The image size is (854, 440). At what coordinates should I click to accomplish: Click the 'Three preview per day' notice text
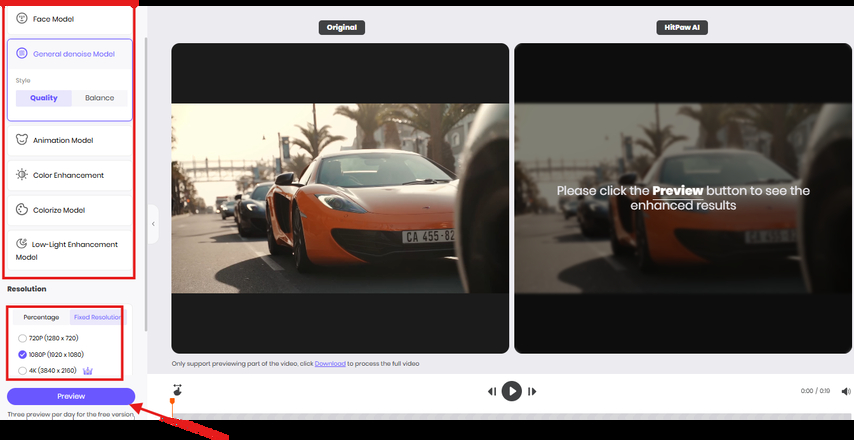click(x=71, y=414)
